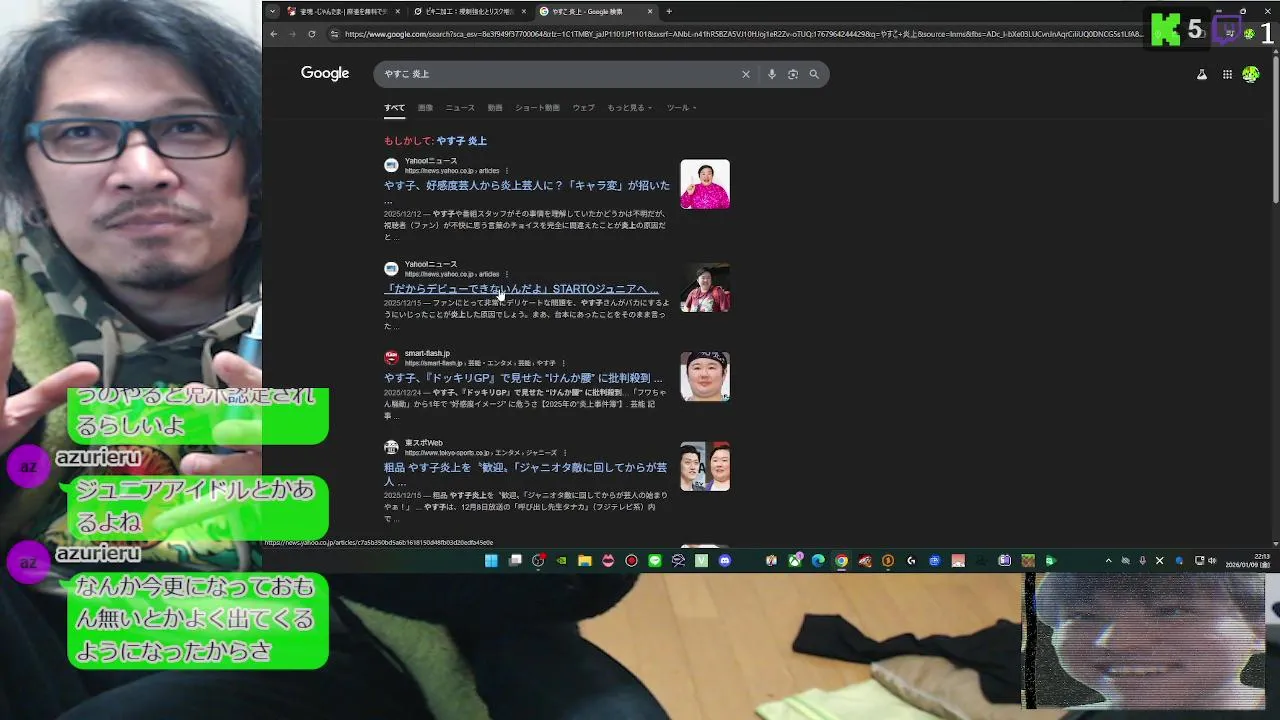Open Google Lens image search icon
The height and width of the screenshot is (720, 1280).
[793, 74]
